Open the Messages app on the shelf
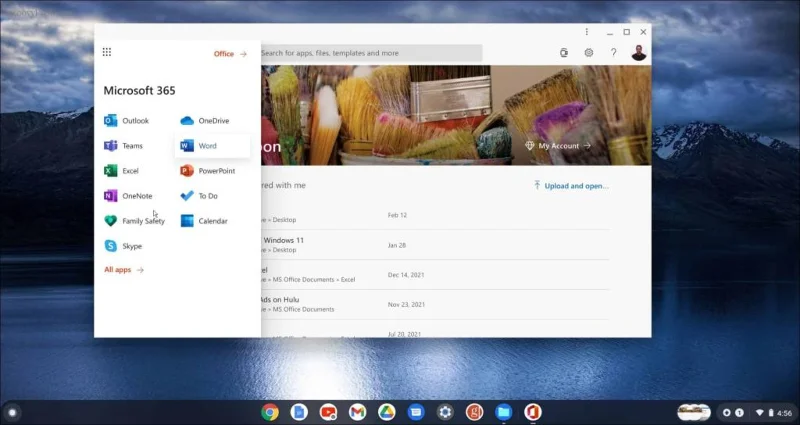The width and height of the screenshot is (800, 425). pyautogui.click(x=416, y=412)
